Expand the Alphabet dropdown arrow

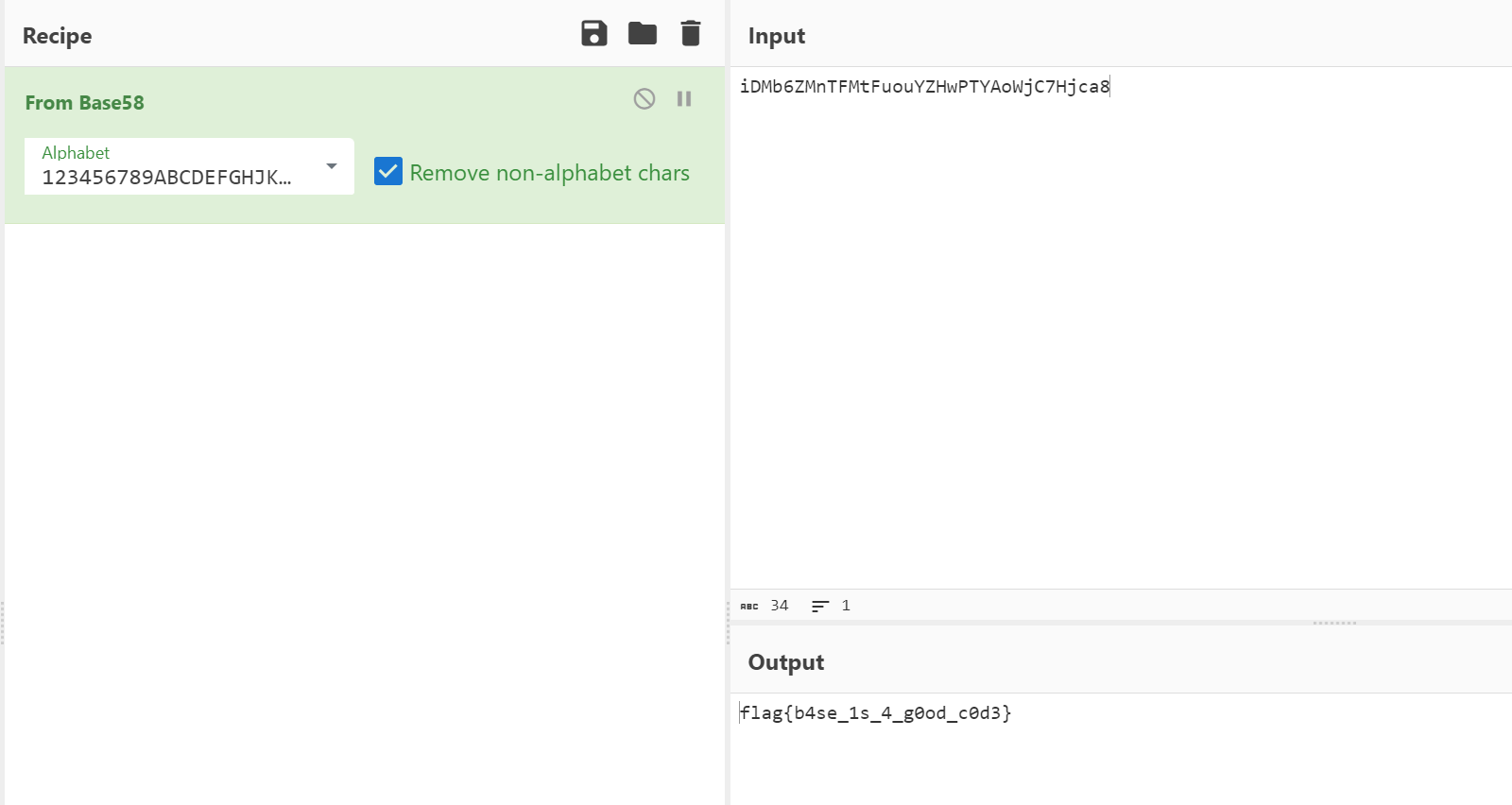tap(332, 166)
